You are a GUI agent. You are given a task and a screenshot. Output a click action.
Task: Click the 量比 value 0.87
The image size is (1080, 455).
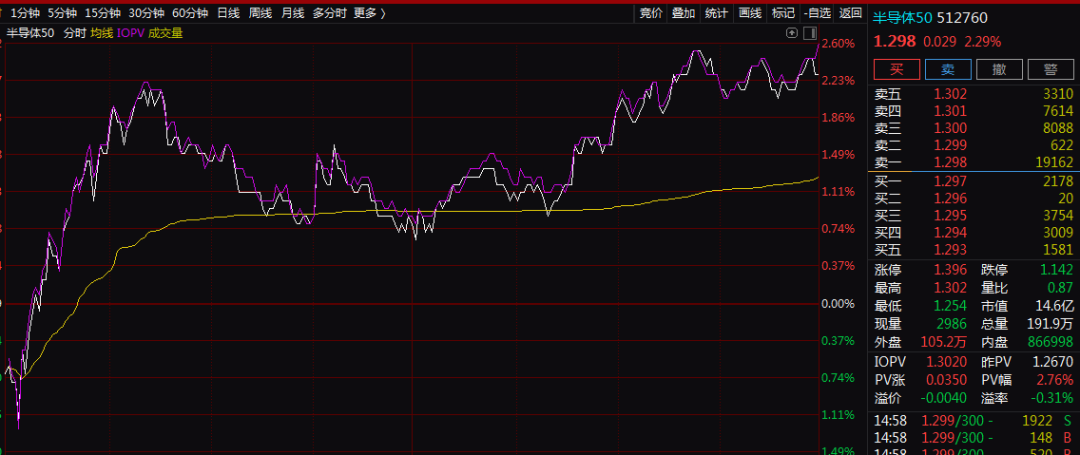tap(1060, 288)
